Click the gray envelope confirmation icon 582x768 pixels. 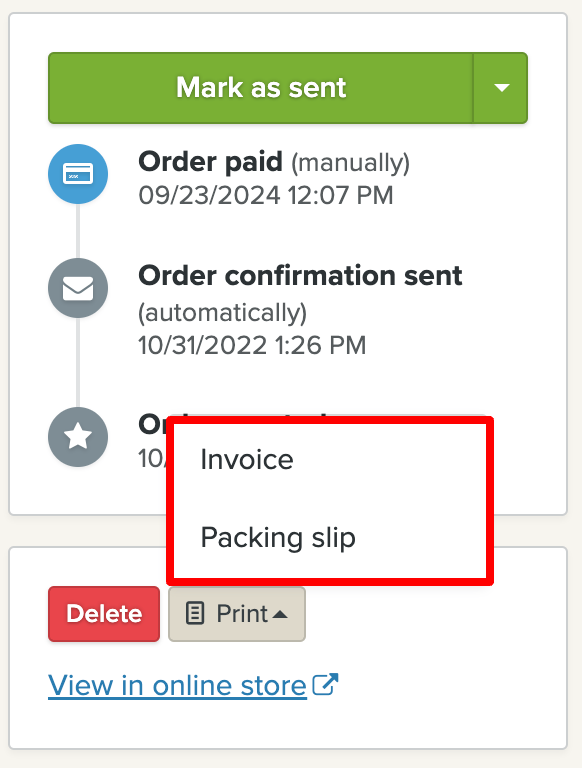(78, 288)
